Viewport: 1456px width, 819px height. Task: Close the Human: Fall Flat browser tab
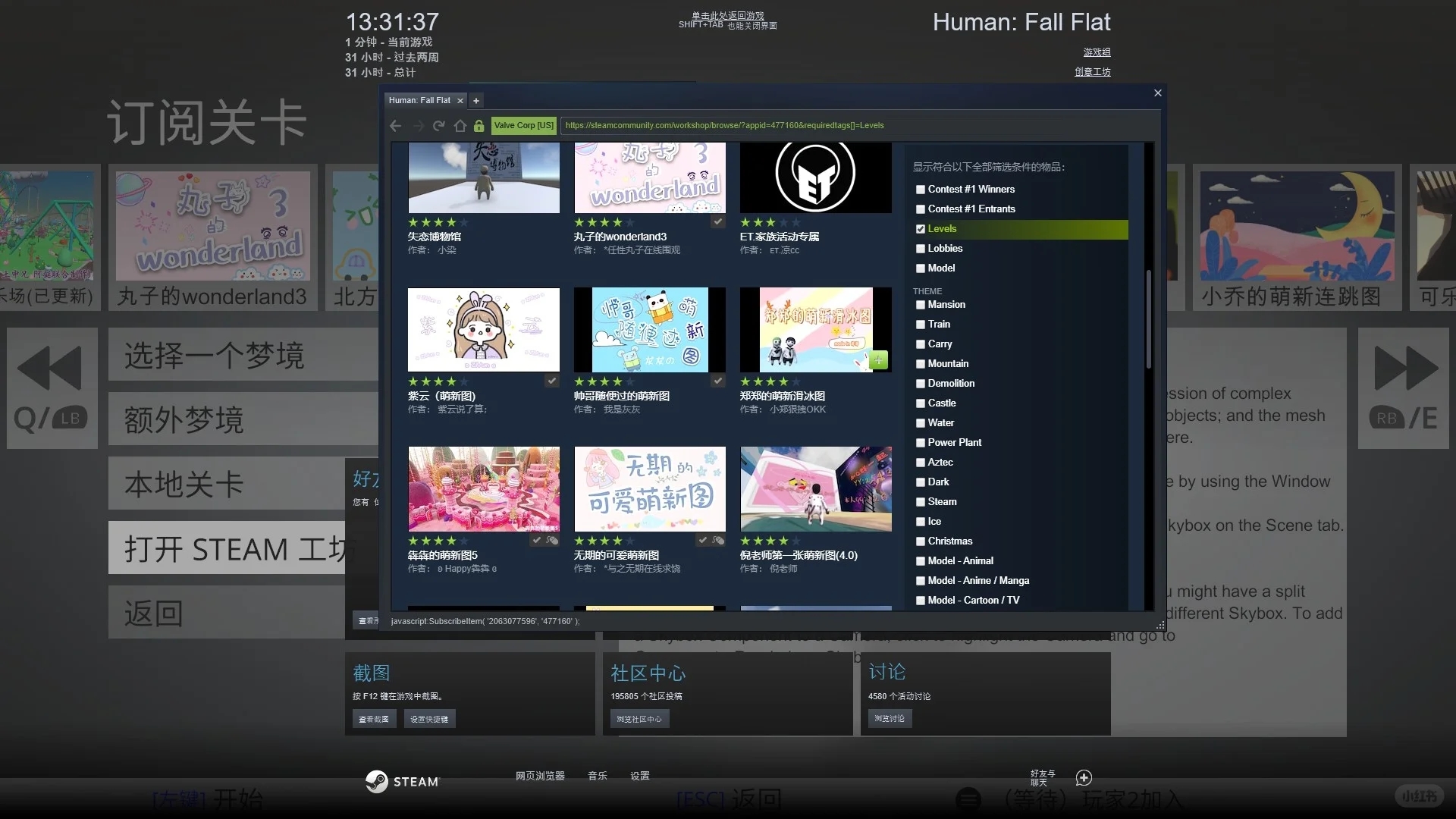click(x=460, y=100)
